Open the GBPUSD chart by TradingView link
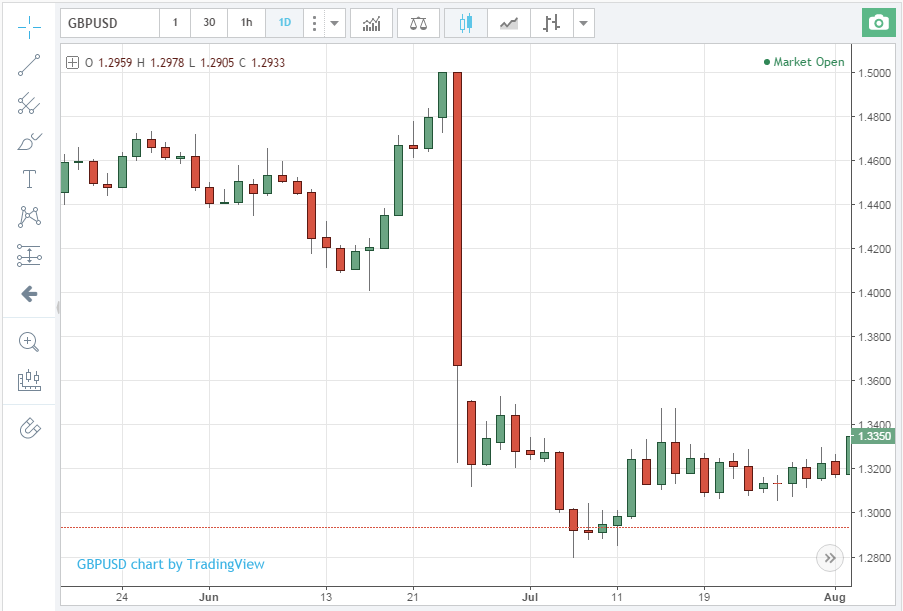The height and width of the screenshot is (611, 903). [x=170, y=564]
